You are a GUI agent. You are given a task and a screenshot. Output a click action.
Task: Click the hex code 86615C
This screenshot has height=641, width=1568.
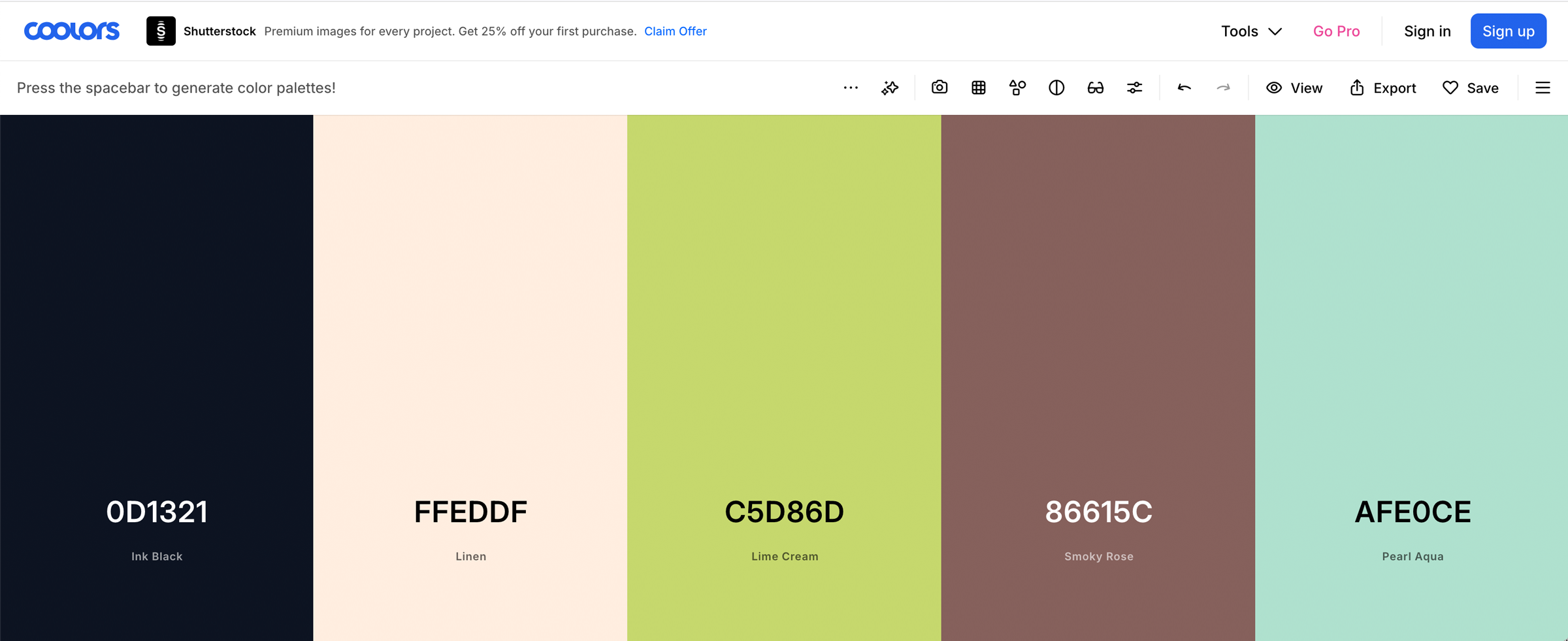[x=1098, y=512]
